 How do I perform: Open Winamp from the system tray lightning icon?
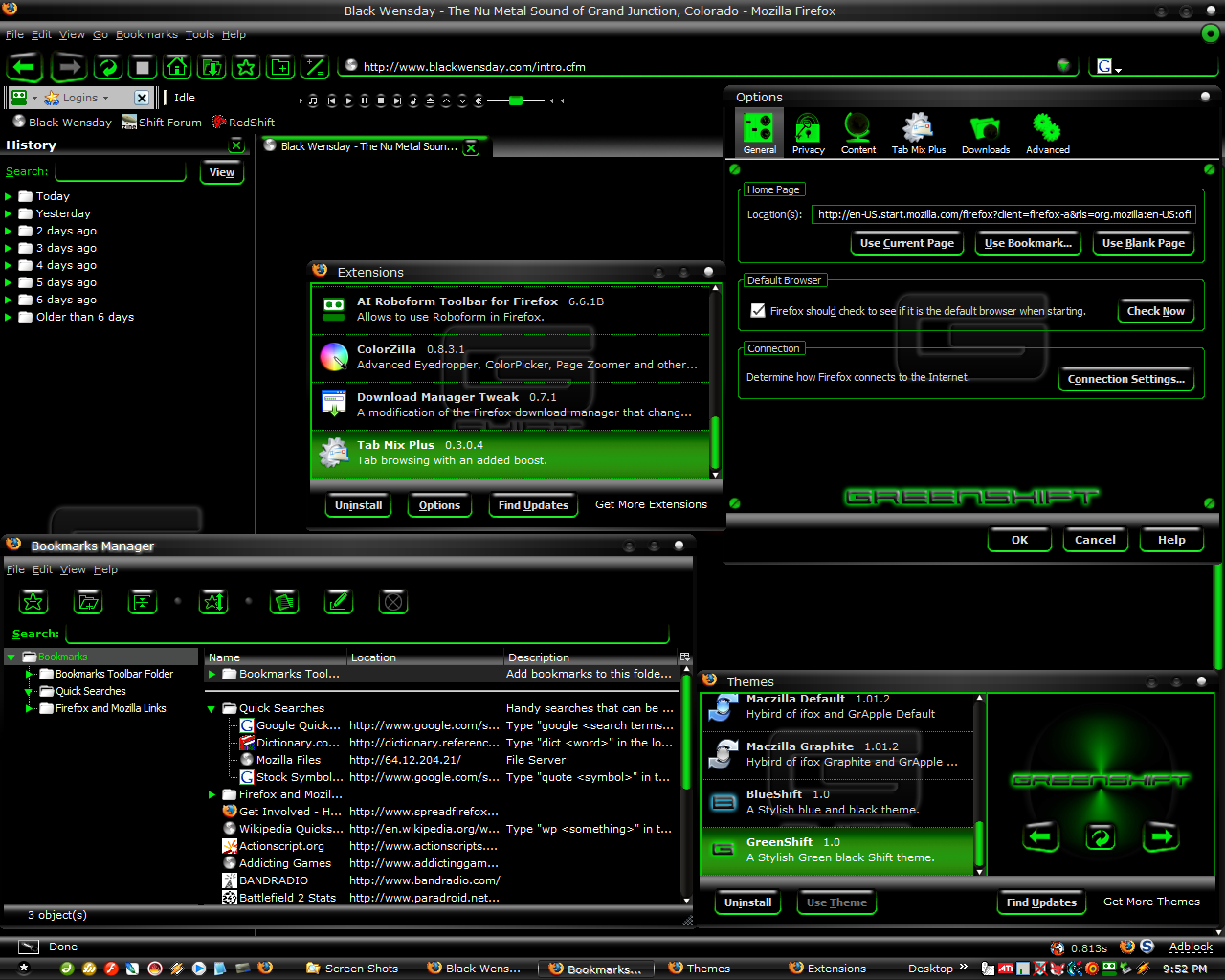[x=1143, y=968]
